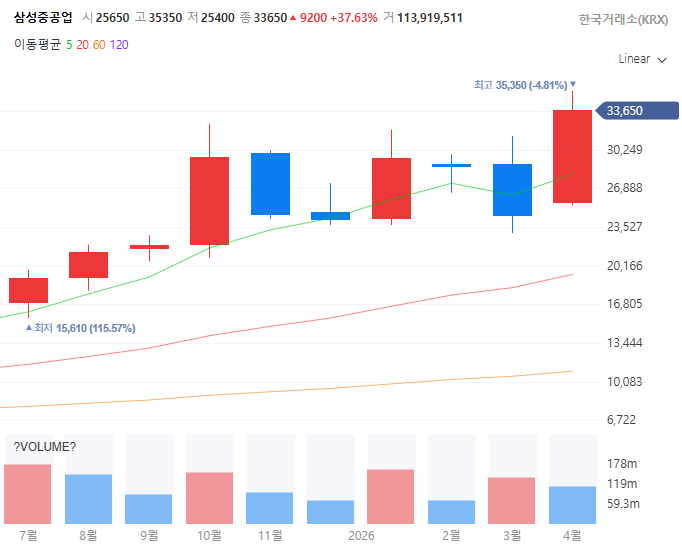Click the December volume bar
The height and width of the screenshot is (560, 682).
pyautogui.click(x=331, y=512)
